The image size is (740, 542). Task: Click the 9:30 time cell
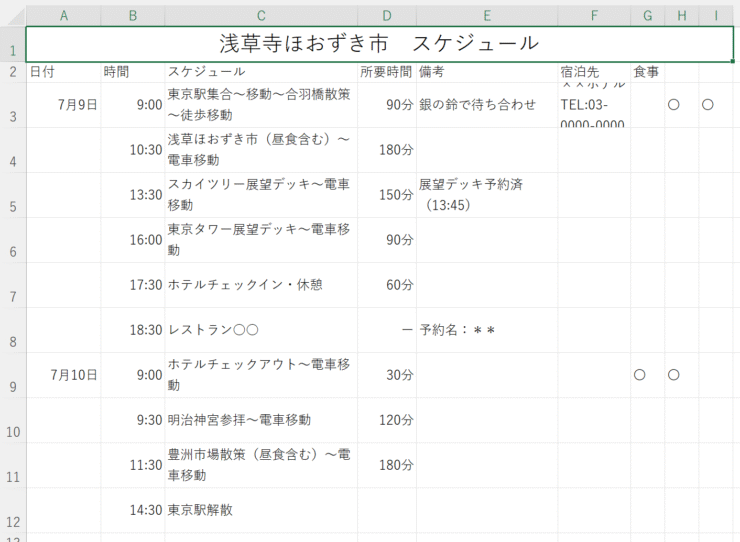(x=133, y=420)
